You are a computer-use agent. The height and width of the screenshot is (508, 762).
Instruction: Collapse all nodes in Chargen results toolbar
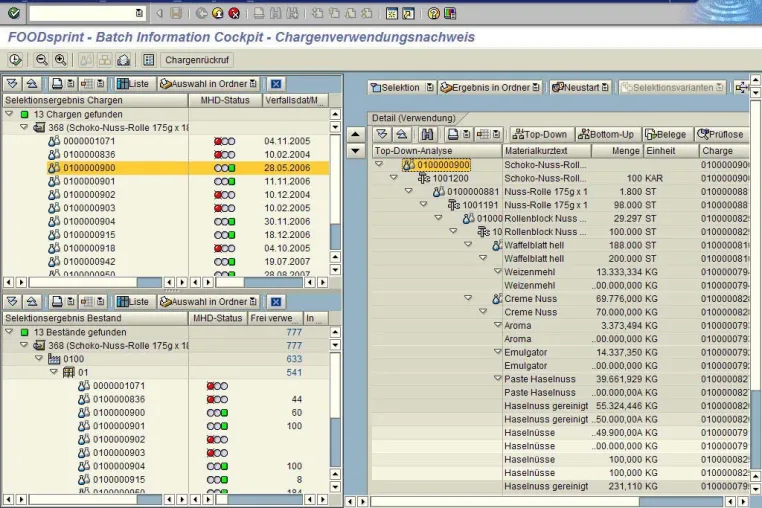coord(32,84)
